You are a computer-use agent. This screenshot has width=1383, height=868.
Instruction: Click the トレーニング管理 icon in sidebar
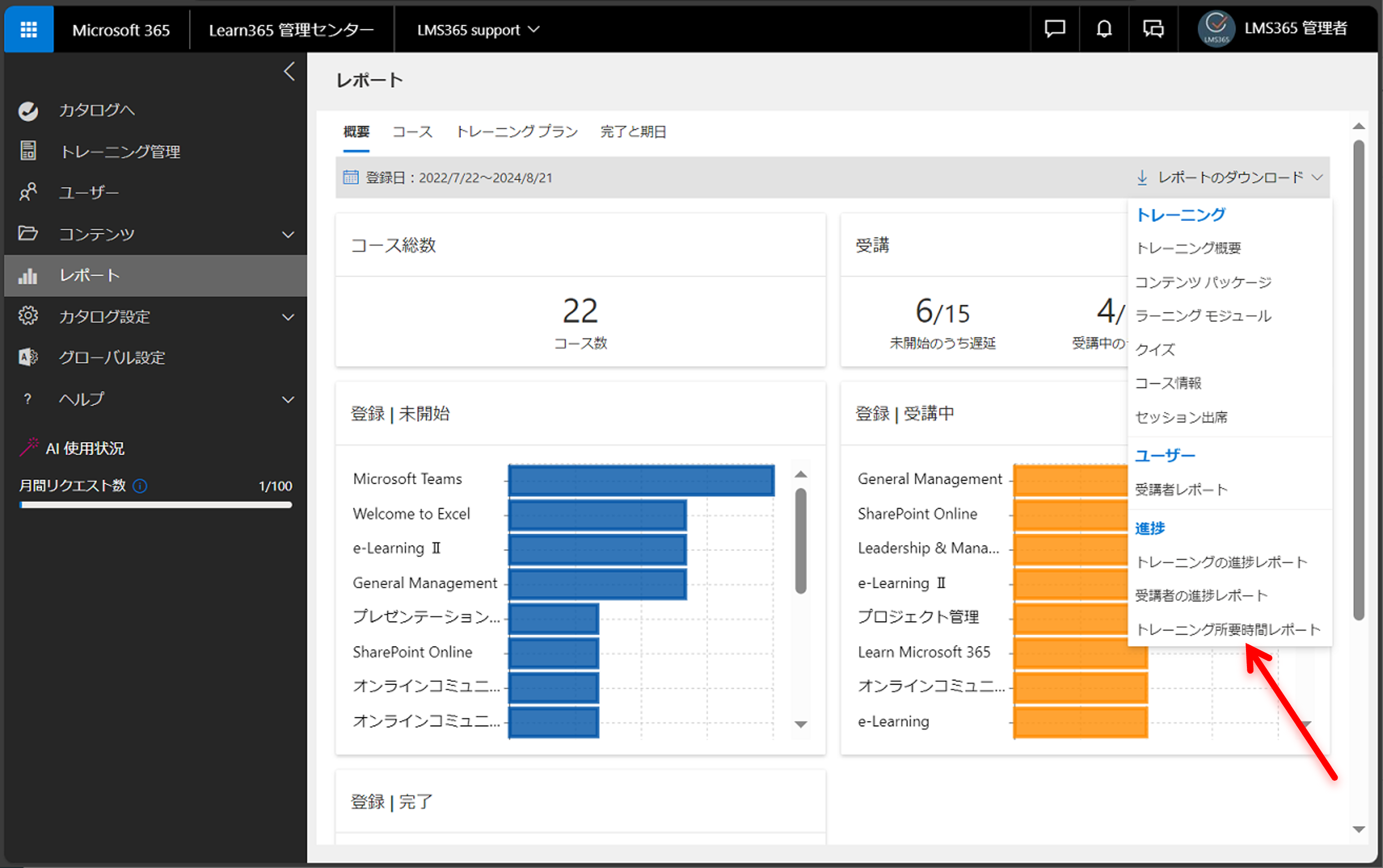pyautogui.click(x=28, y=151)
